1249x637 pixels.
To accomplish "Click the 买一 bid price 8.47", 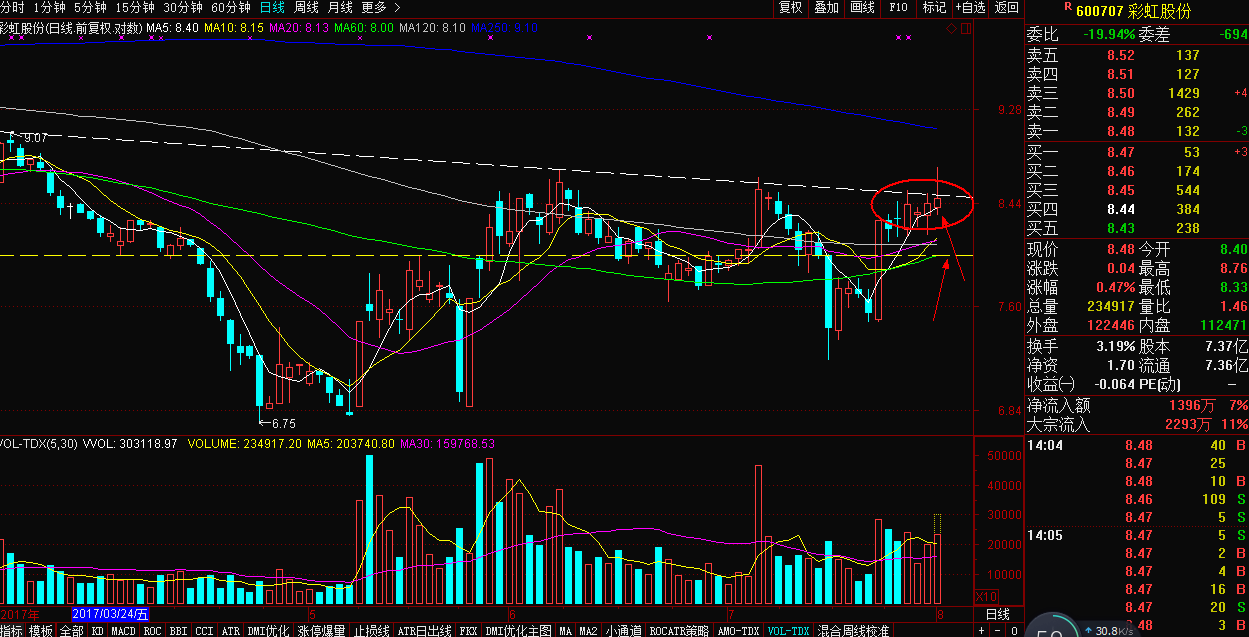I will [1120, 152].
